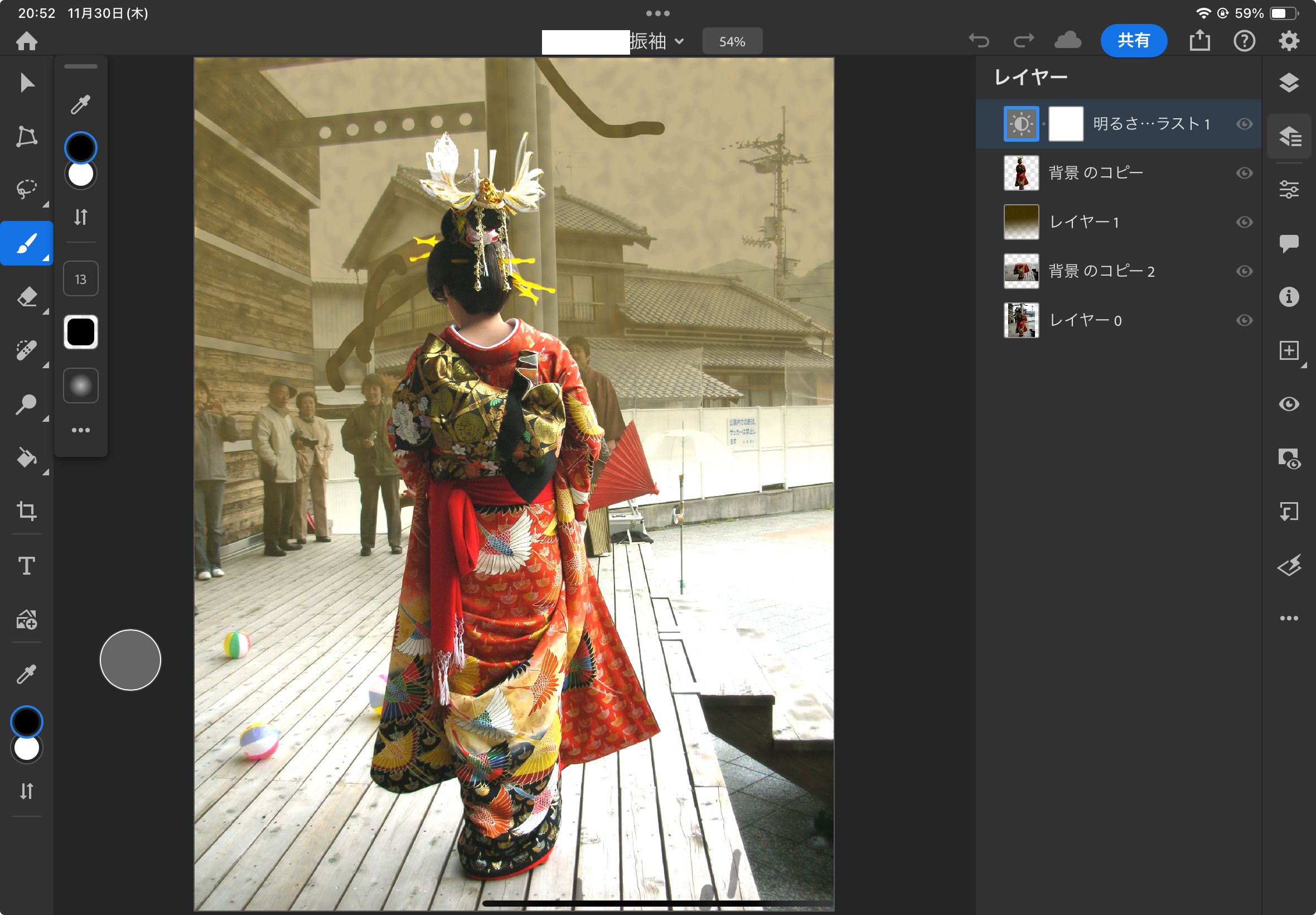Screen dimensions: 1316x915
Task: Open the brush size 13 field
Action: 81,279
